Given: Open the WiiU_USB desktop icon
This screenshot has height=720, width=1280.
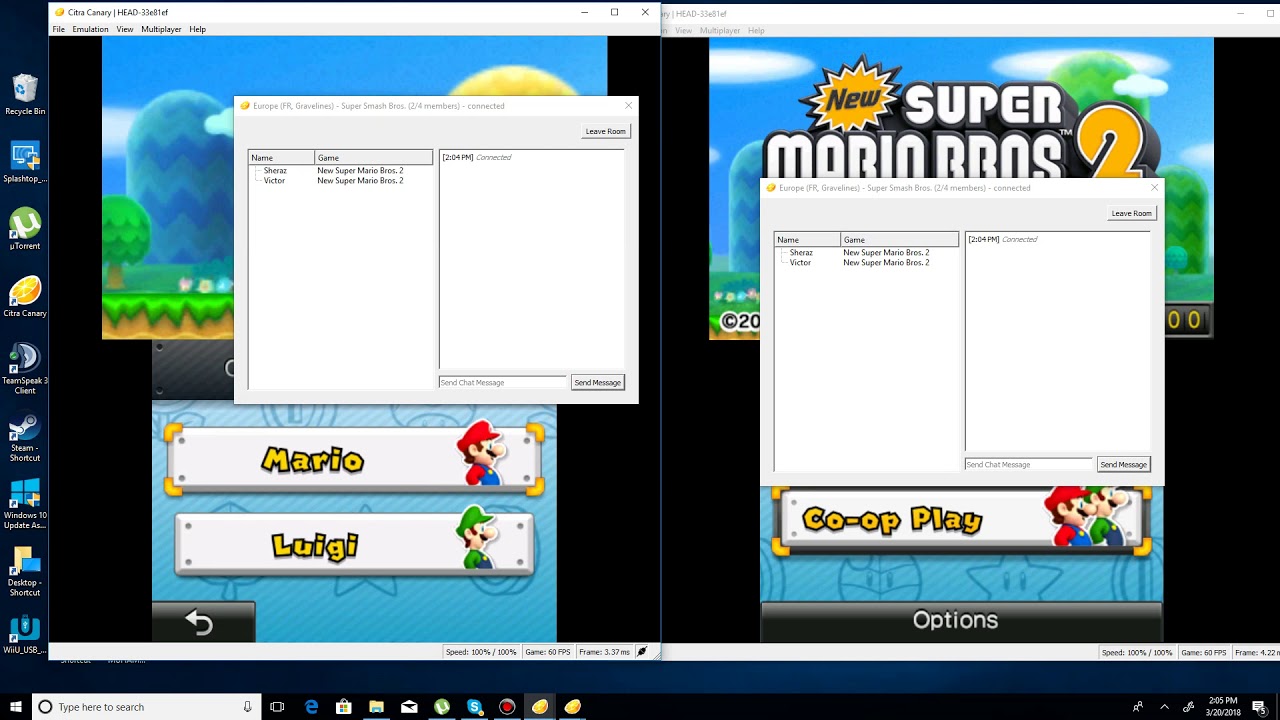Looking at the screenshot, I should (25, 634).
